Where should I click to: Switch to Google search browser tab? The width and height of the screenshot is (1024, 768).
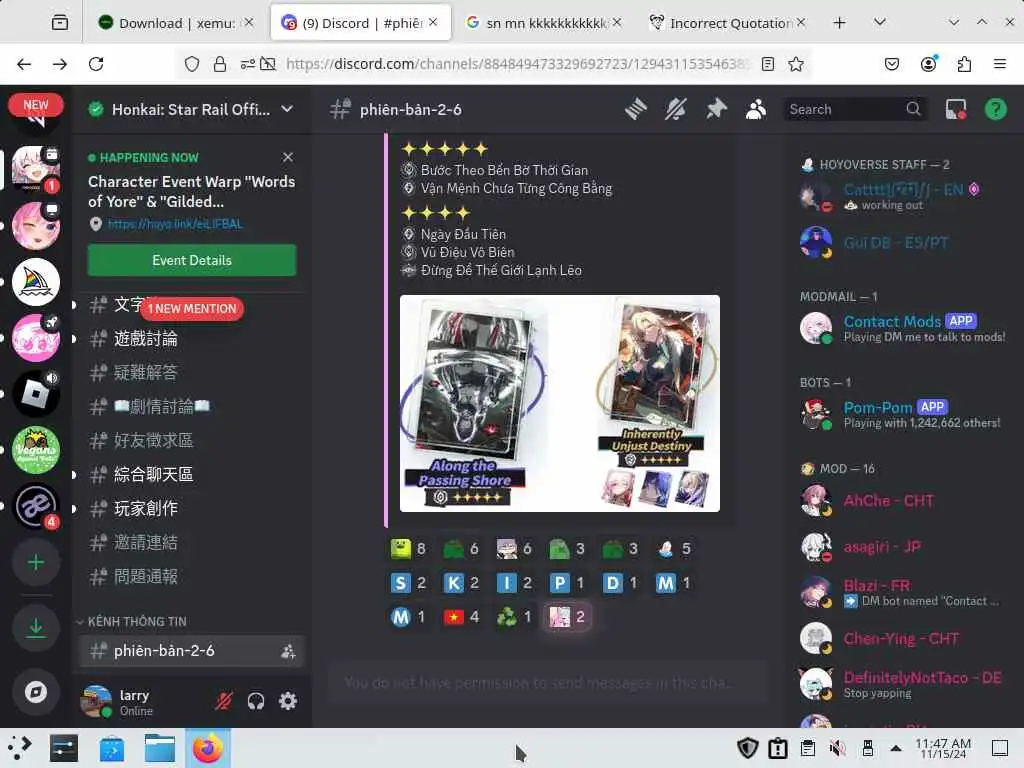[x=543, y=23]
